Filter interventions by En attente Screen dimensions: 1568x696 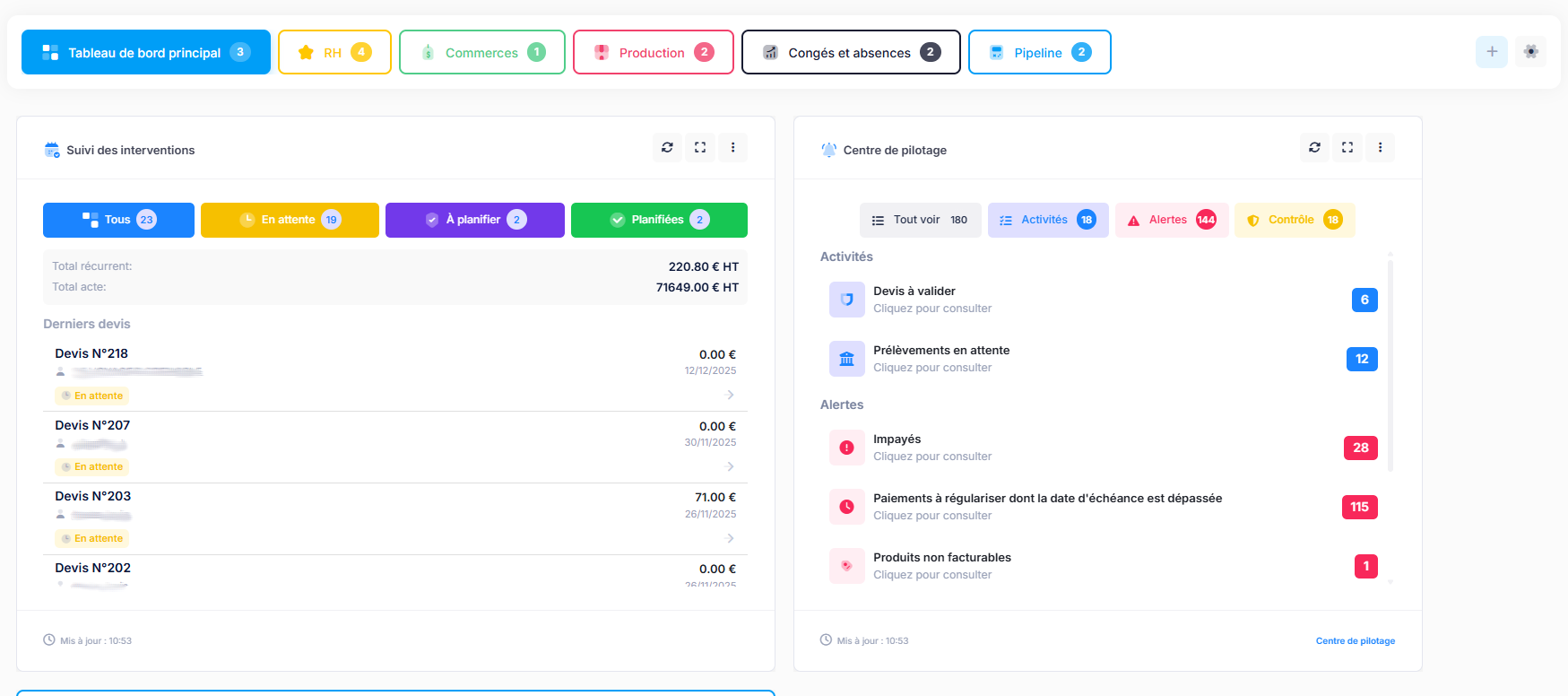coord(290,220)
